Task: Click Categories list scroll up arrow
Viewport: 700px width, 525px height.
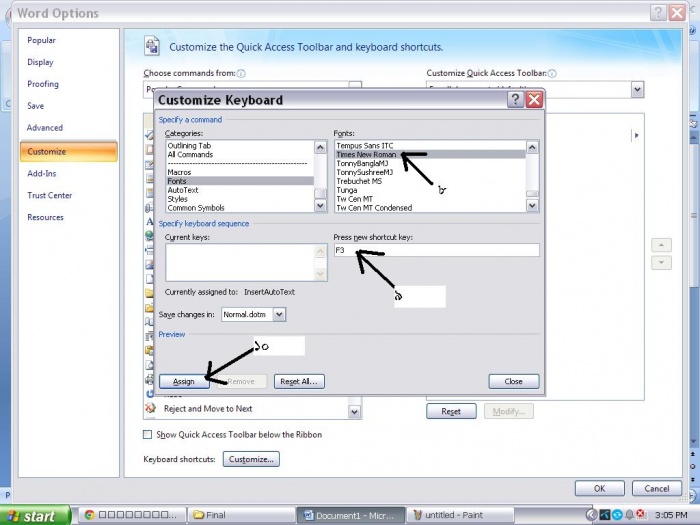Action: (x=321, y=147)
